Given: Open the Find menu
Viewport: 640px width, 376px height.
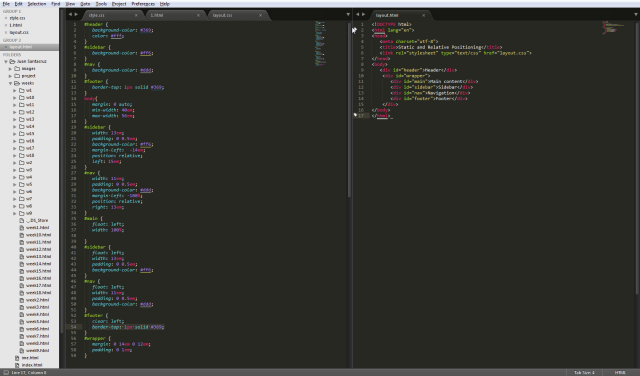Looking at the screenshot, I should click(56, 4).
